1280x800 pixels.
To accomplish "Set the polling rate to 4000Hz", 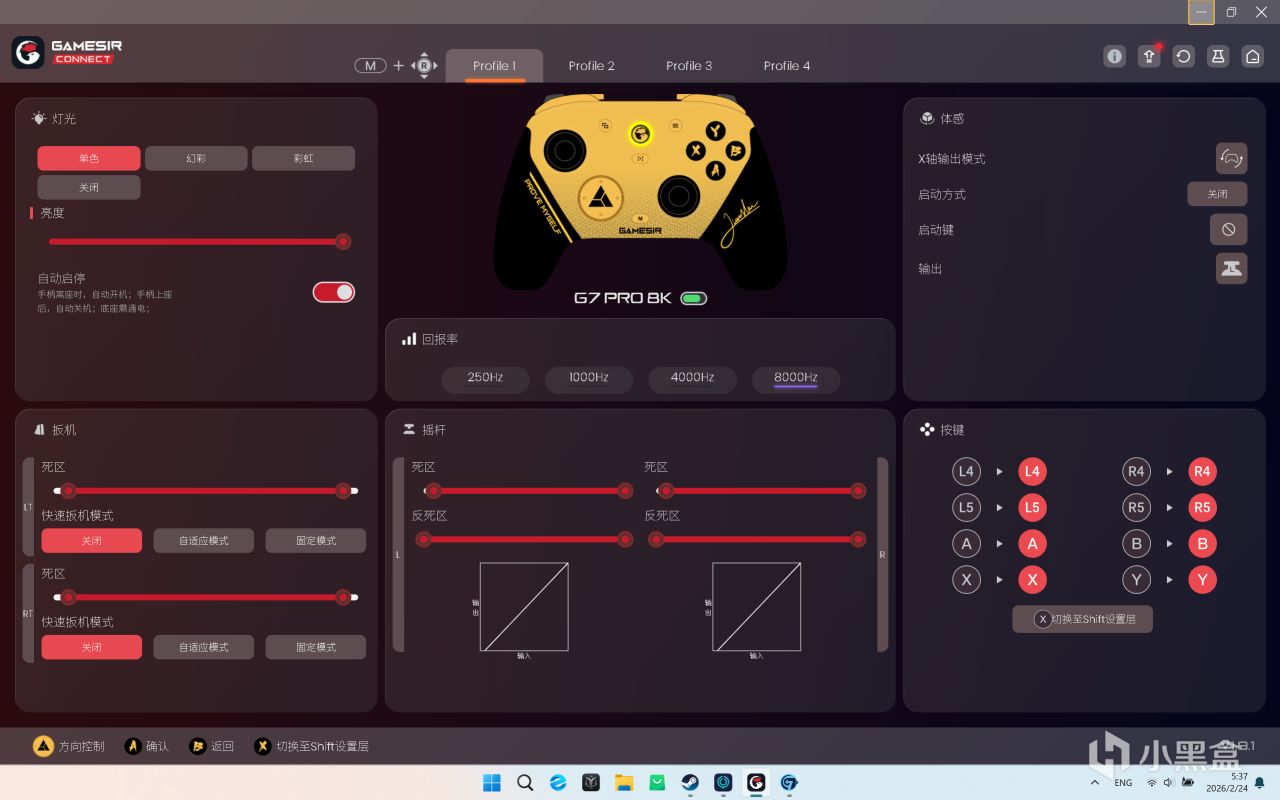I will tap(692, 378).
